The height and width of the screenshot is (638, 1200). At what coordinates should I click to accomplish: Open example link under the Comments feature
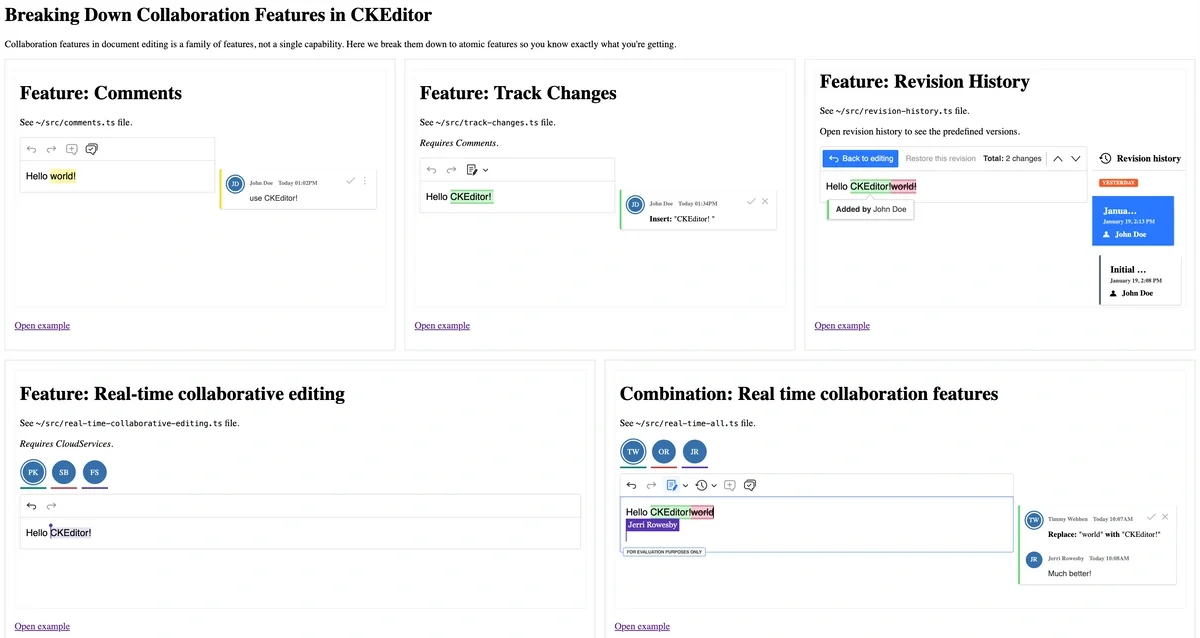[x=42, y=325]
